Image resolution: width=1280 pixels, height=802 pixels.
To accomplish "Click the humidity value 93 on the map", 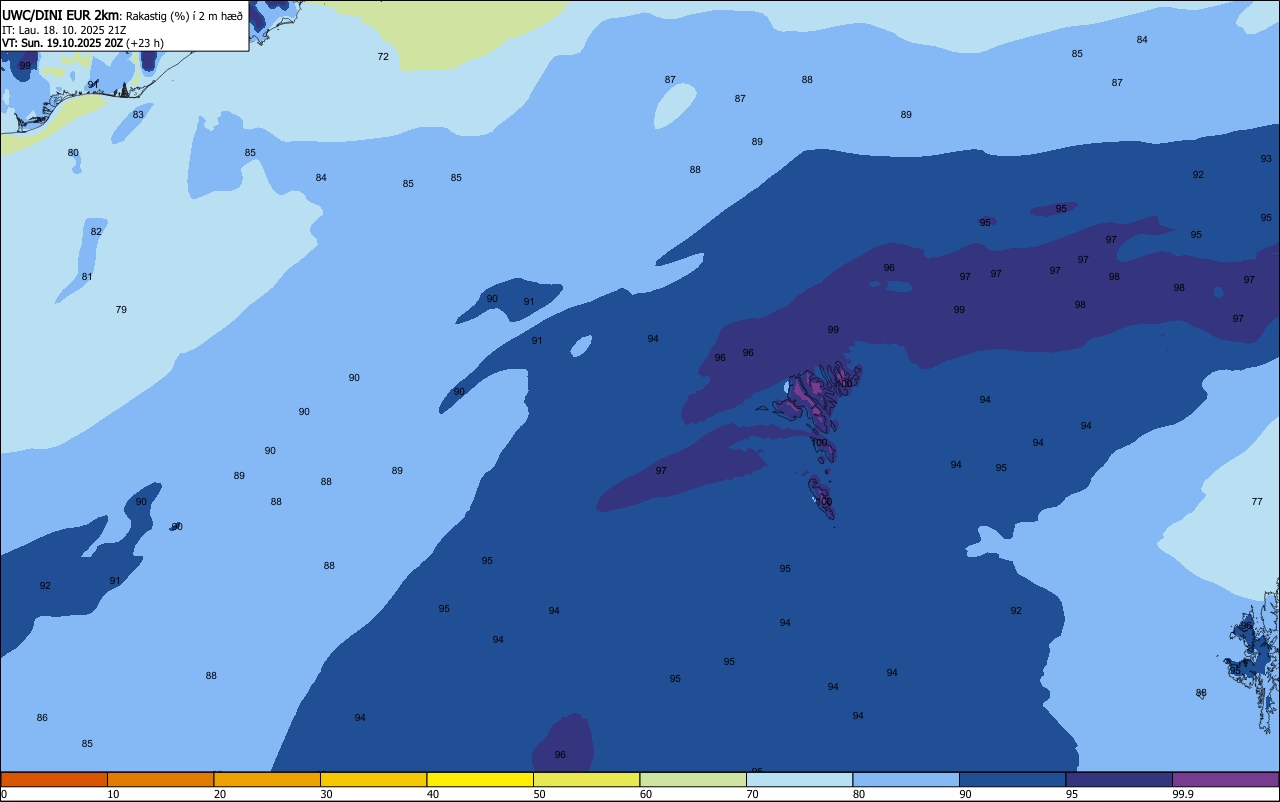I will click(1266, 159).
